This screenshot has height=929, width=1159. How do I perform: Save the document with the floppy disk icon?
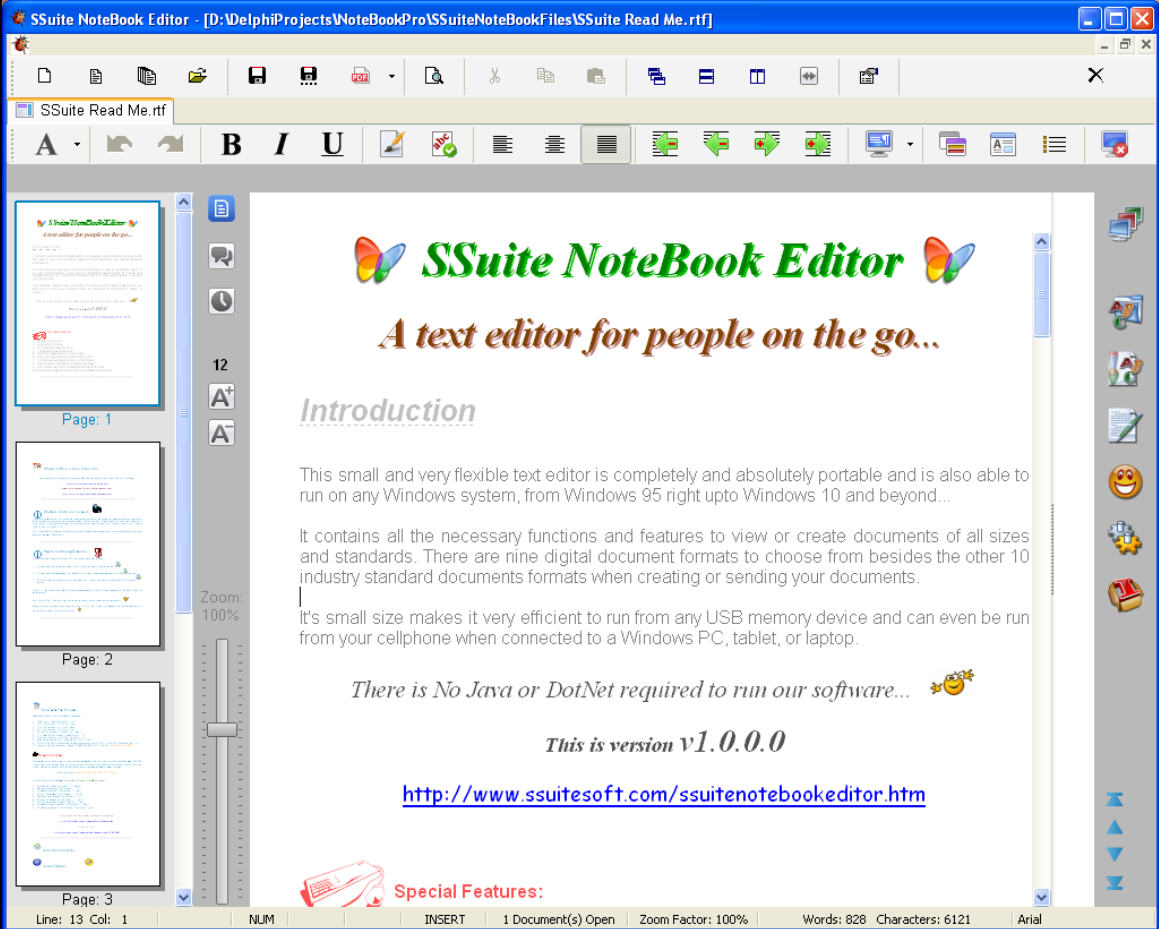click(x=256, y=75)
